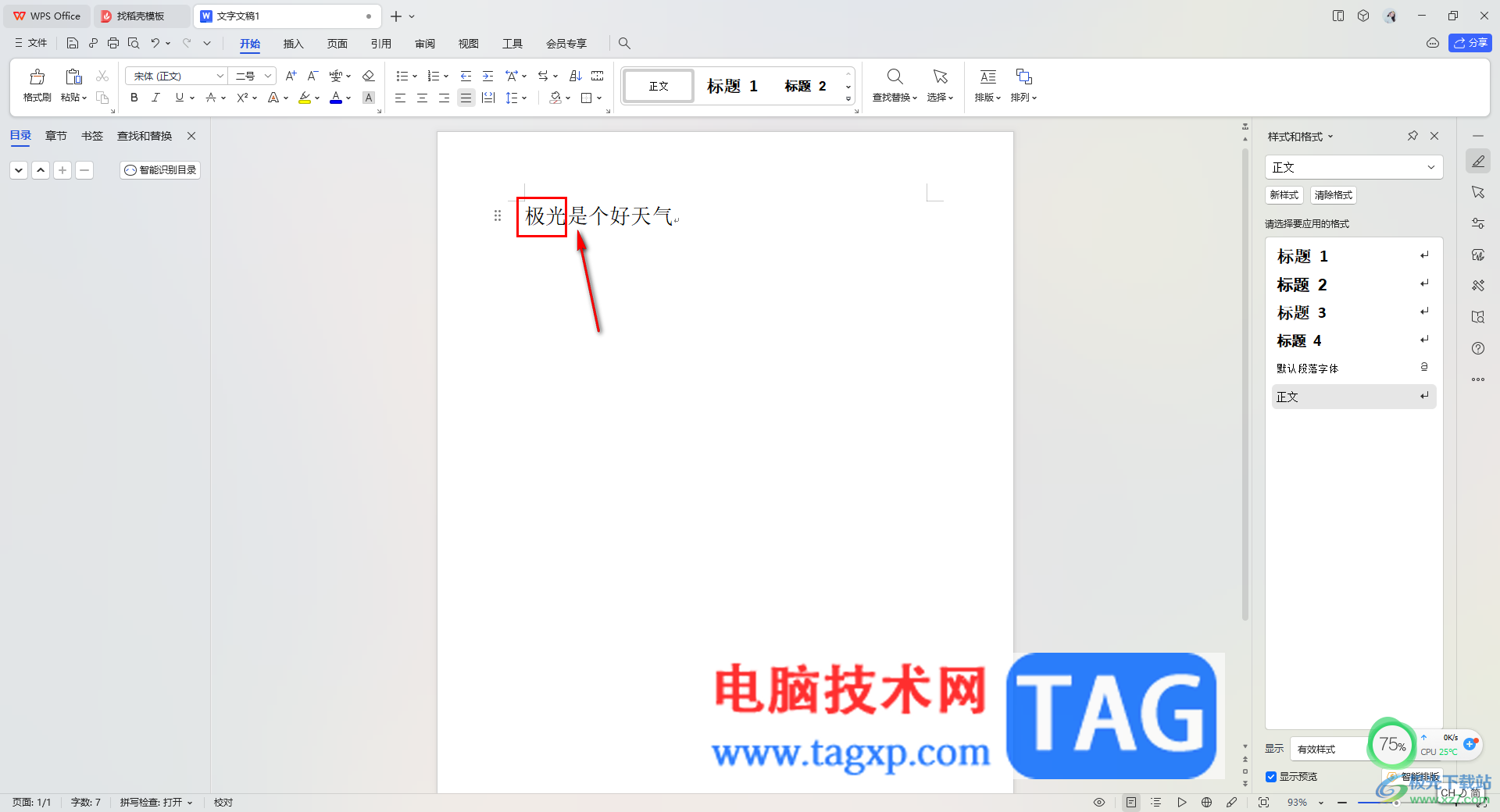Click the Format Painter brush icon

(37, 77)
